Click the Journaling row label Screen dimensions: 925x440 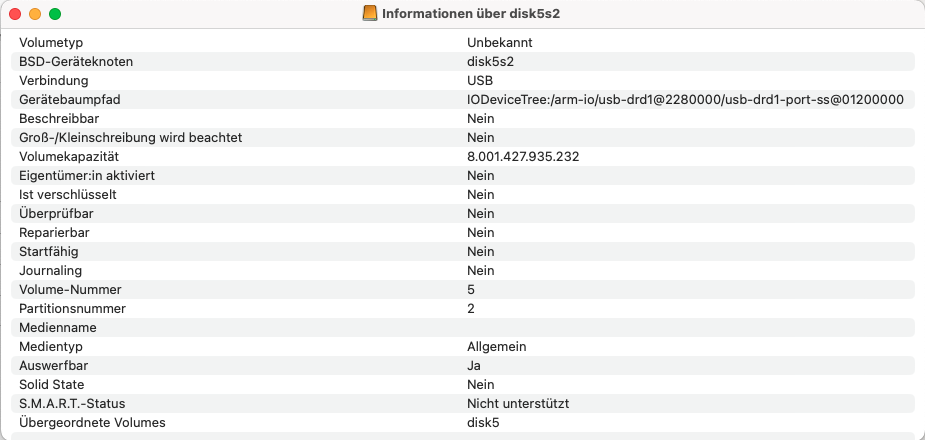click(50, 270)
